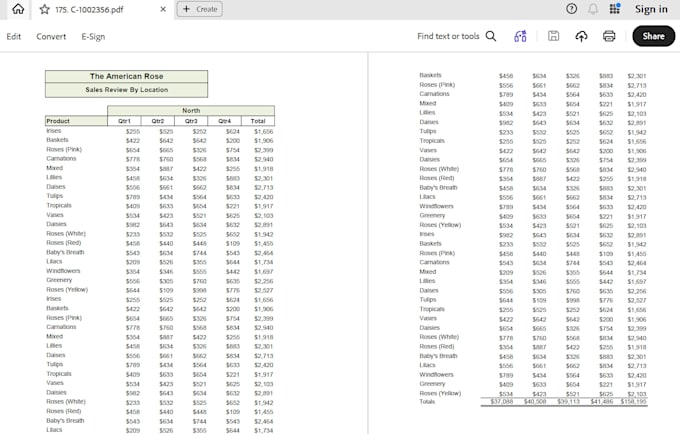Click the Qtr1 total '$37,088'
This screenshot has height=434, width=680.
pos(502,402)
